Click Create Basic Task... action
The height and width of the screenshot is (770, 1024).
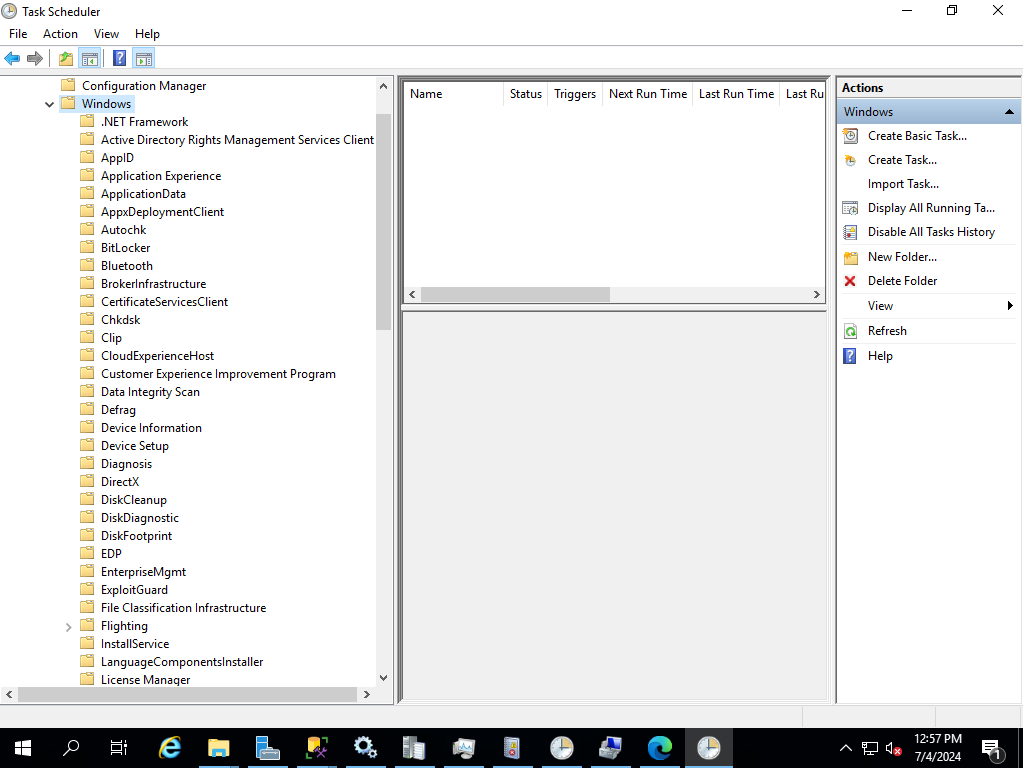(917, 136)
